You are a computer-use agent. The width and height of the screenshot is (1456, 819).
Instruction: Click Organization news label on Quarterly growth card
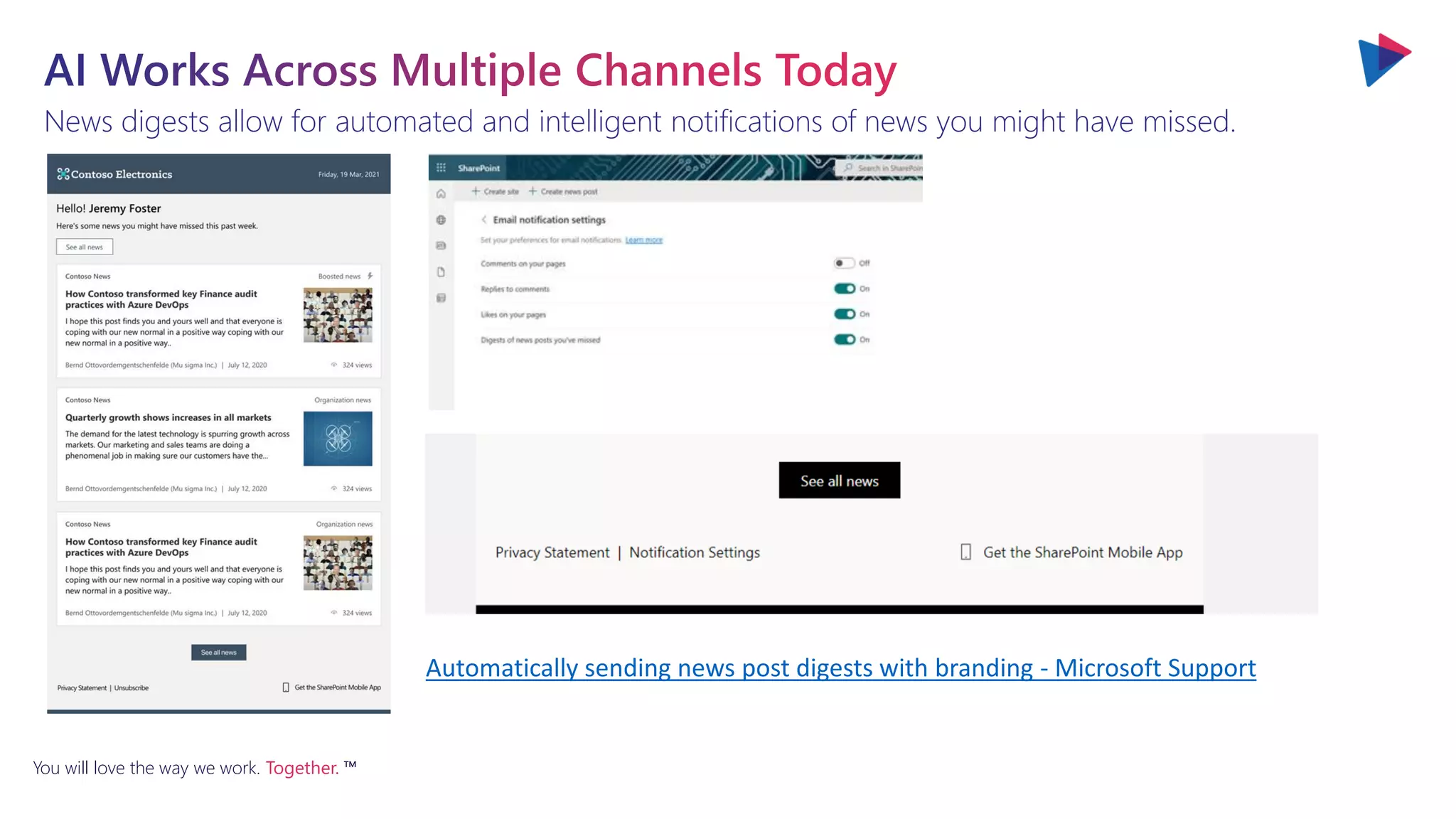(x=343, y=400)
